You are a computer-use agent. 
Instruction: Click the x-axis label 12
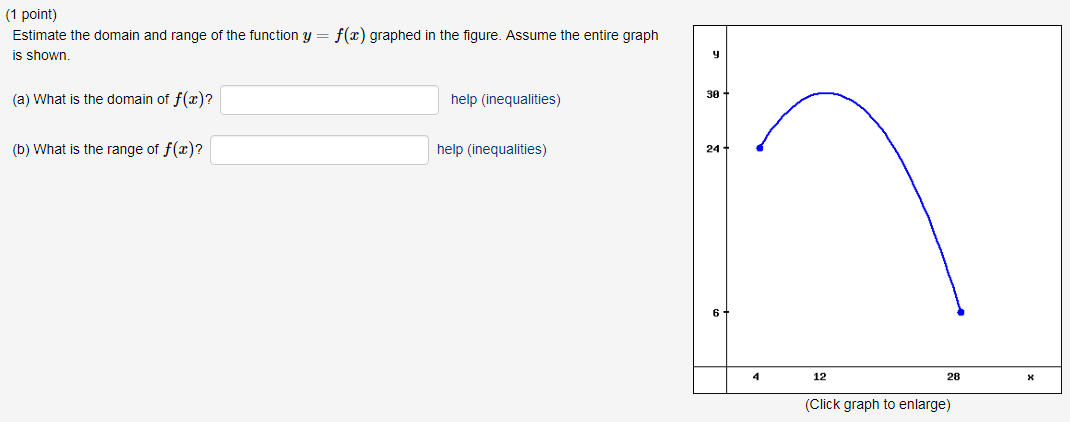[820, 376]
